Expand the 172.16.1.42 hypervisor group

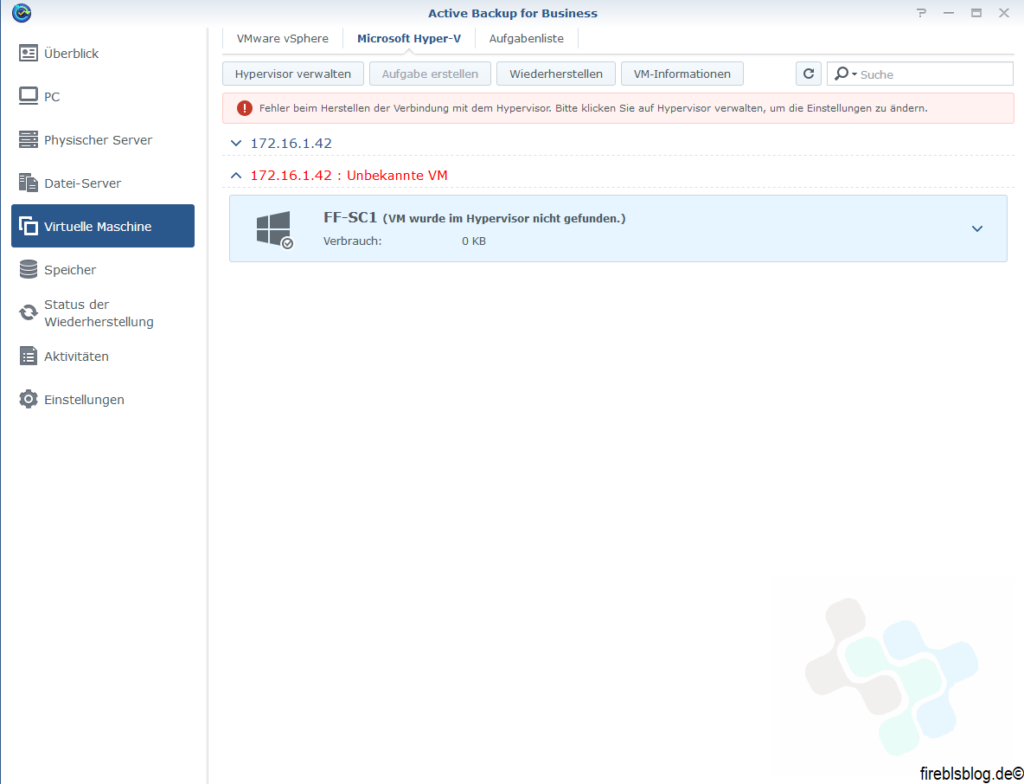(236, 143)
